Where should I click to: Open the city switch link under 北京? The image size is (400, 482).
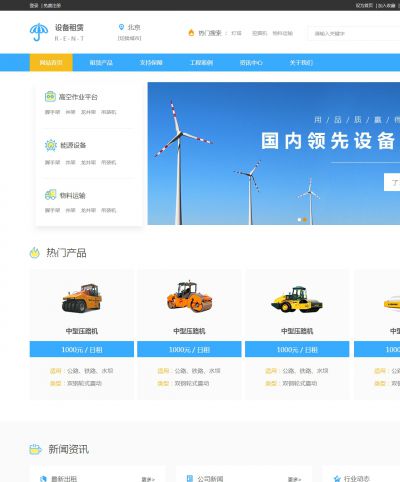[130, 38]
